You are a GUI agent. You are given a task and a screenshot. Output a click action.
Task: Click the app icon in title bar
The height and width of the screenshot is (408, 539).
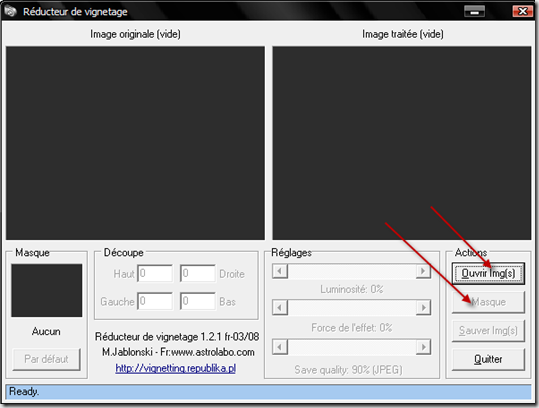point(10,11)
